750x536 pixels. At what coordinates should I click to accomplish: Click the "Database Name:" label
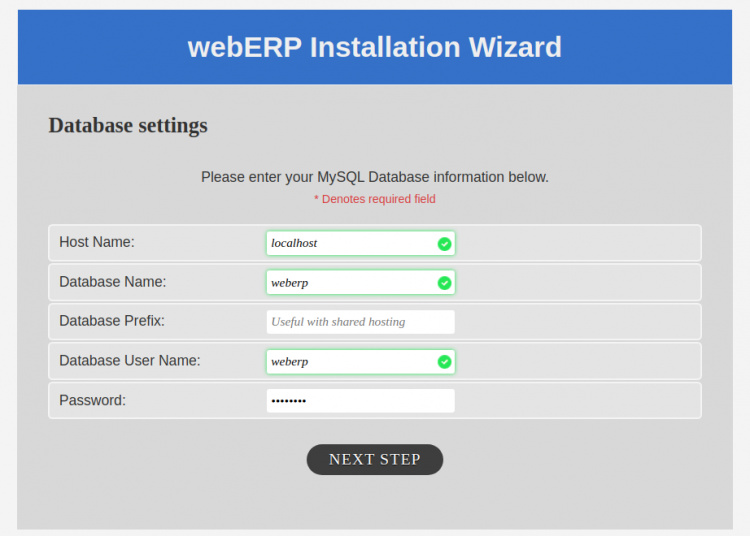pyautogui.click(x=113, y=282)
